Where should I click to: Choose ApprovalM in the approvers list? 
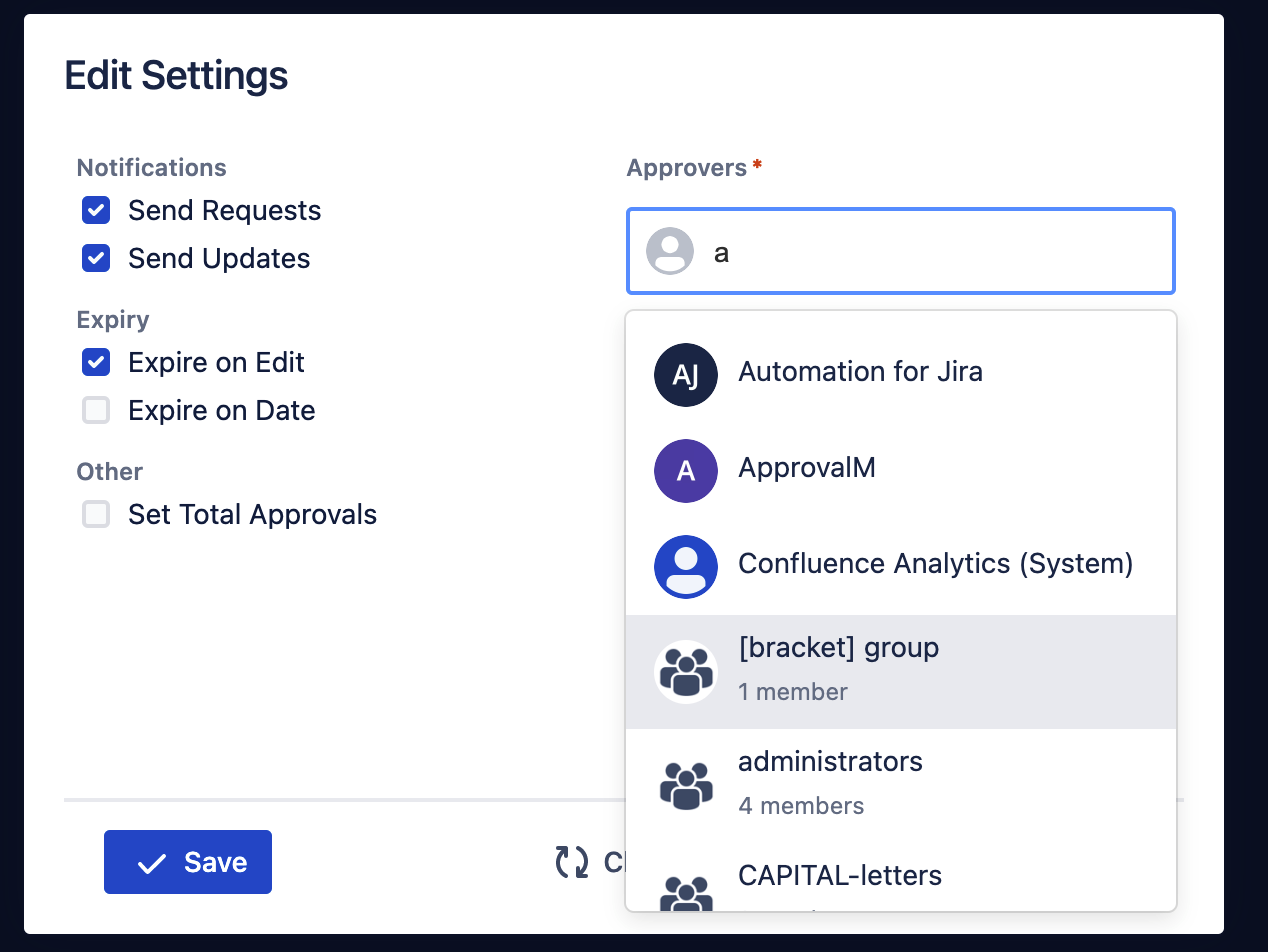(x=806, y=468)
